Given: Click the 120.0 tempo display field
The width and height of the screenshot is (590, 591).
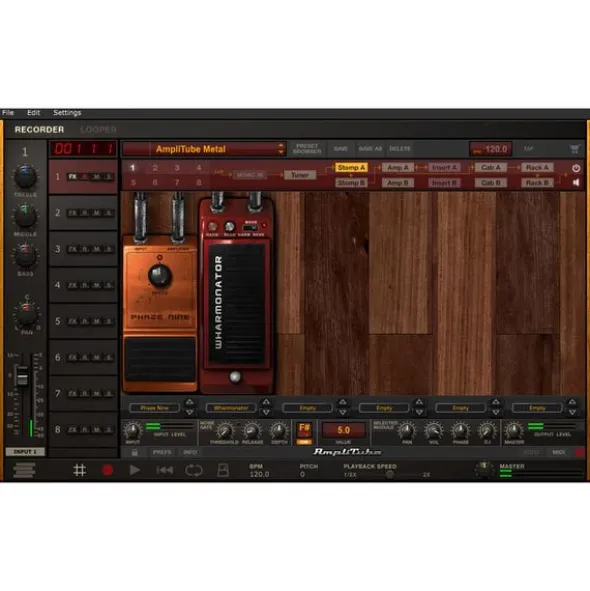Looking at the screenshot, I should point(490,149).
